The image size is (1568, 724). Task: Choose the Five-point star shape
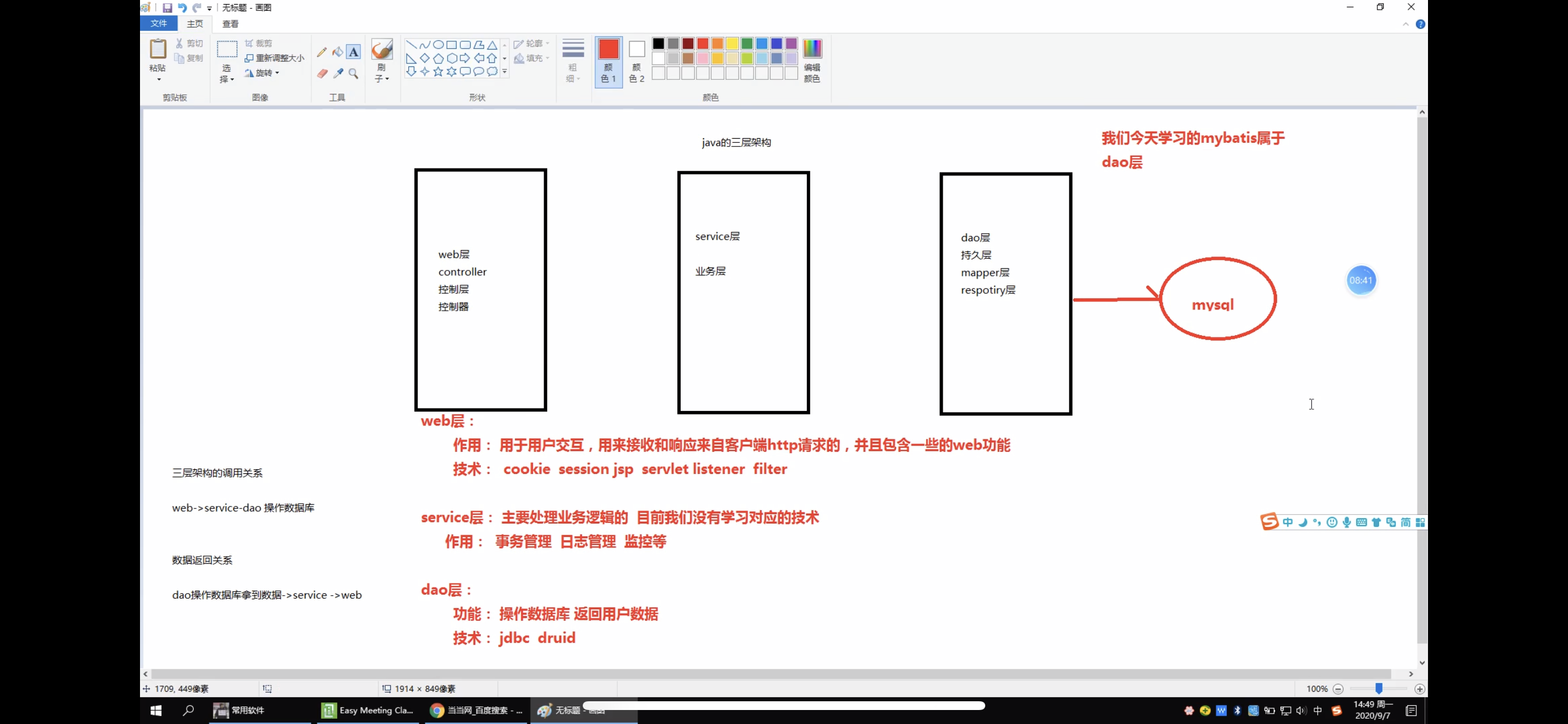click(x=437, y=72)
